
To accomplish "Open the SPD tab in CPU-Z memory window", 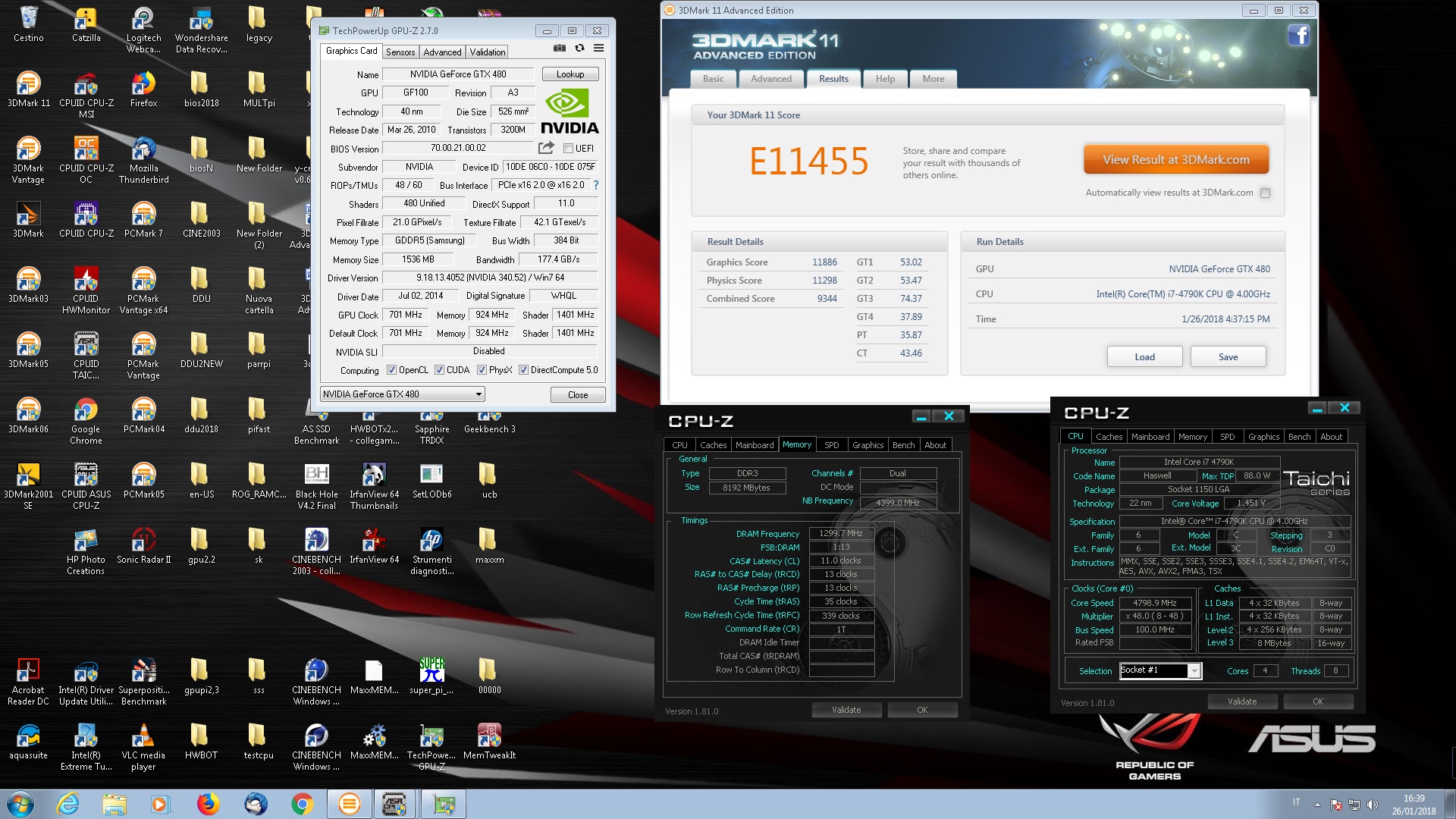I will (831, 445).
